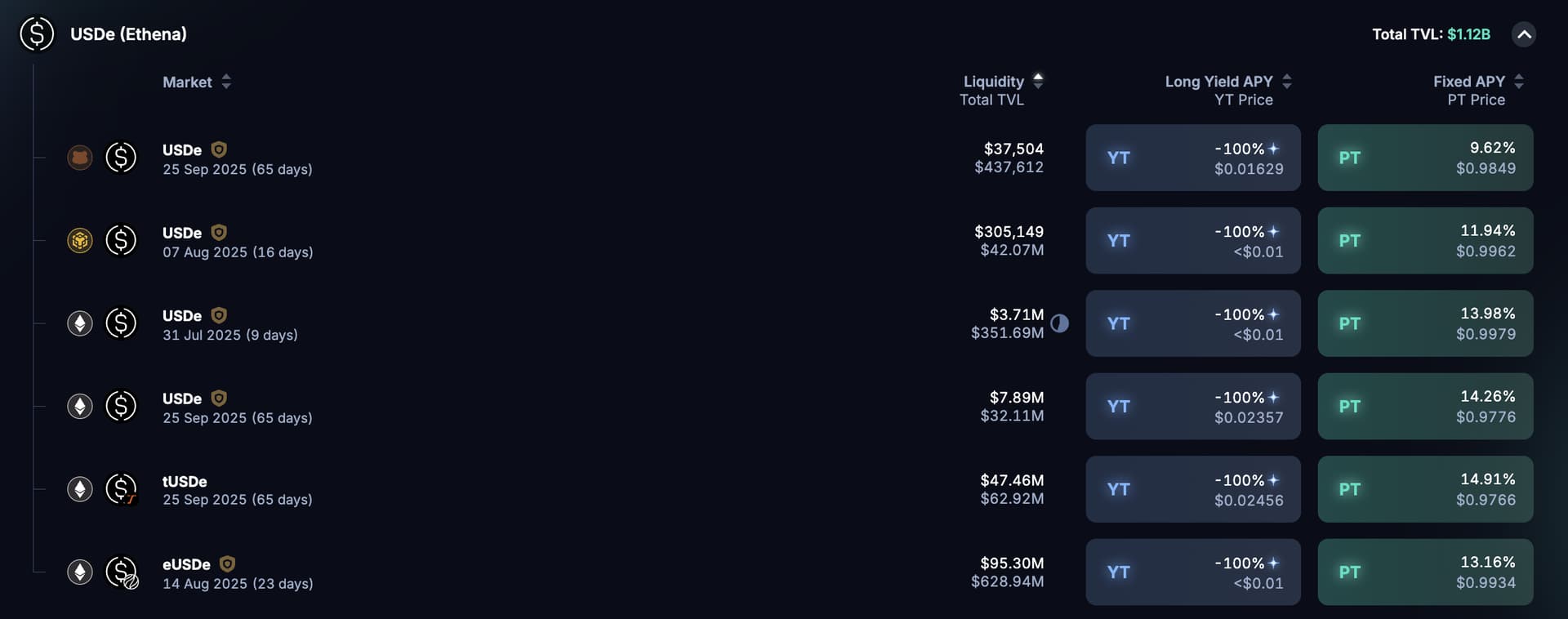Click the half-circle indicator beside $3.71M liquidity
The image size is (1568, 619).
[1060, 323]
